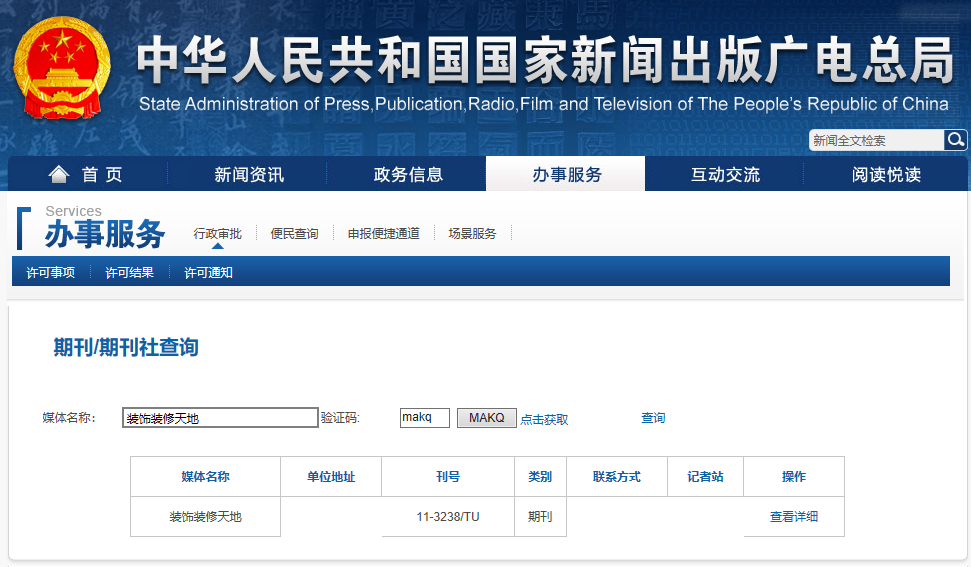Select the 场景服务 sub-menu item
Image resolution: width=971 pixels, height=567 pixels.
472,233
